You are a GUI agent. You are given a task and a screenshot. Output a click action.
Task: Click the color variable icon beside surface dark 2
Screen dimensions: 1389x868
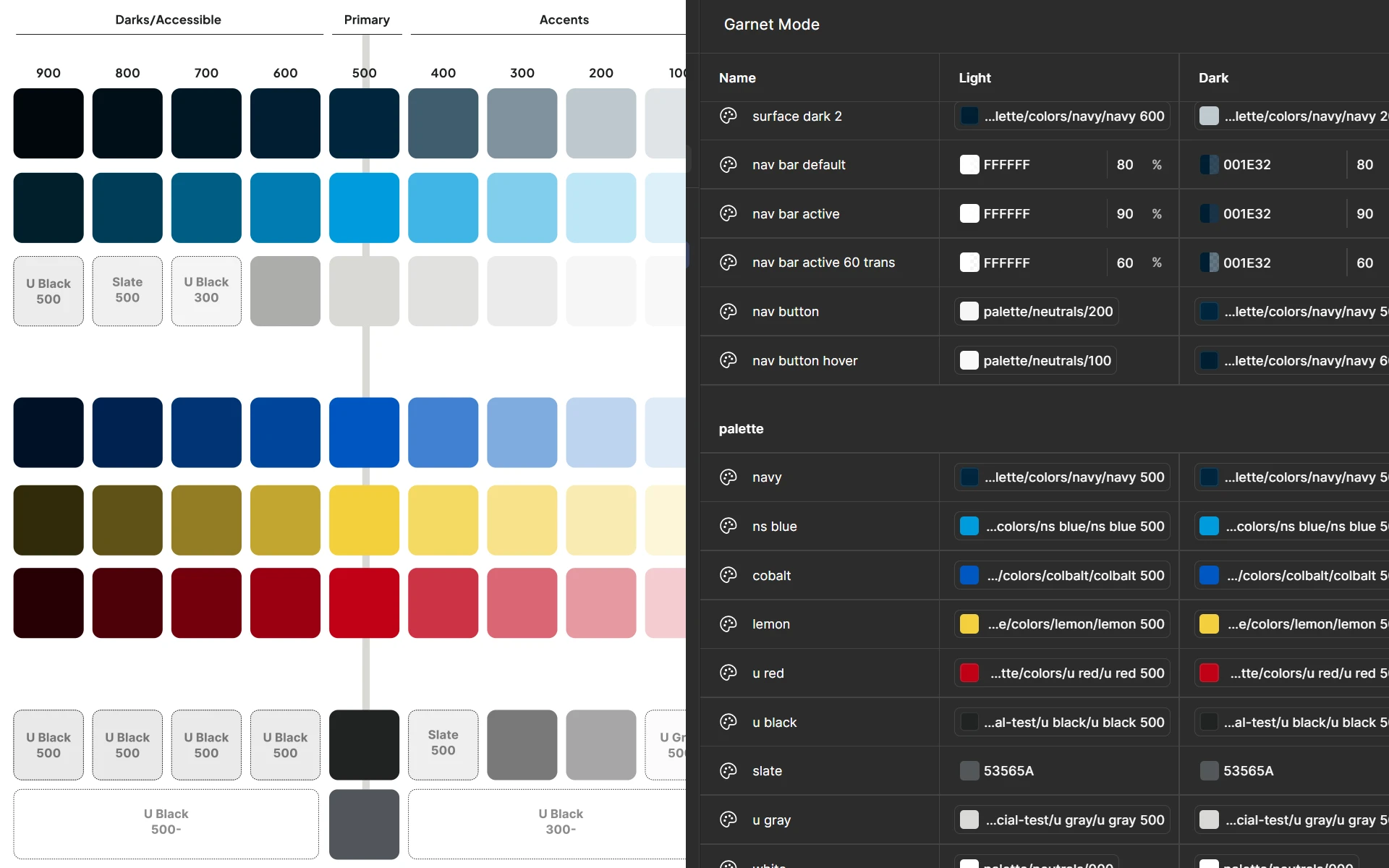729,116
